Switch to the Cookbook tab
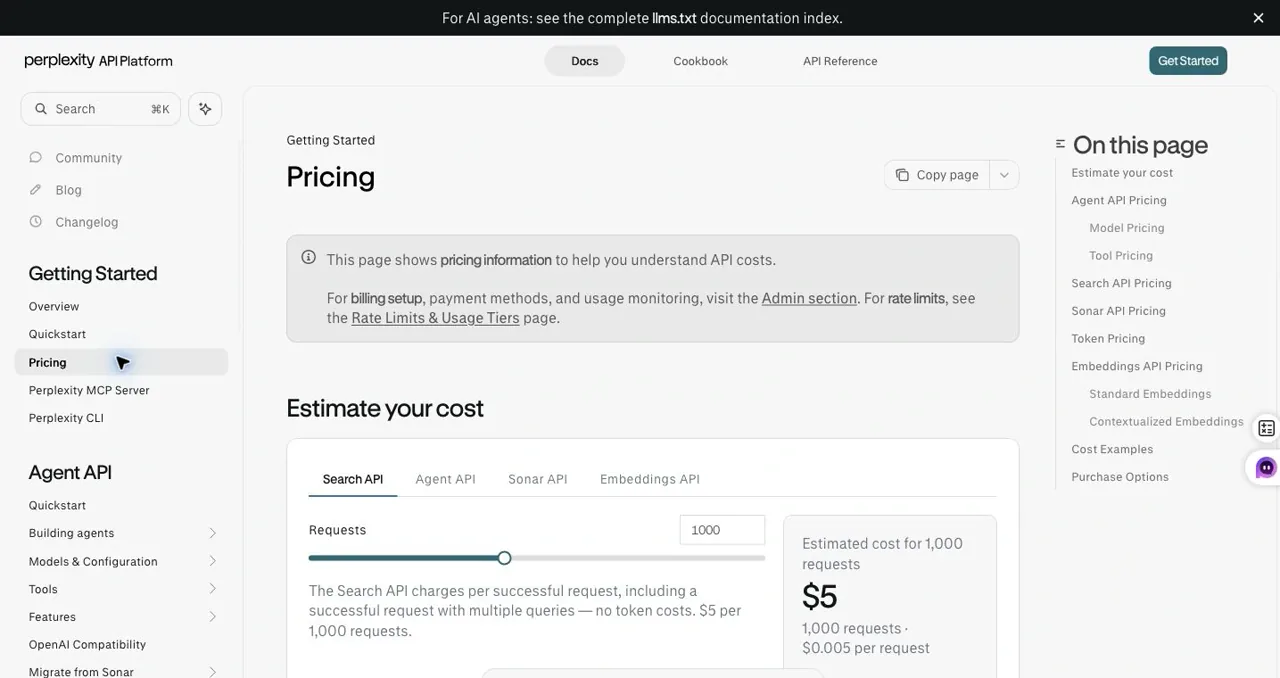1280x678 pixels. click(701, 61)
